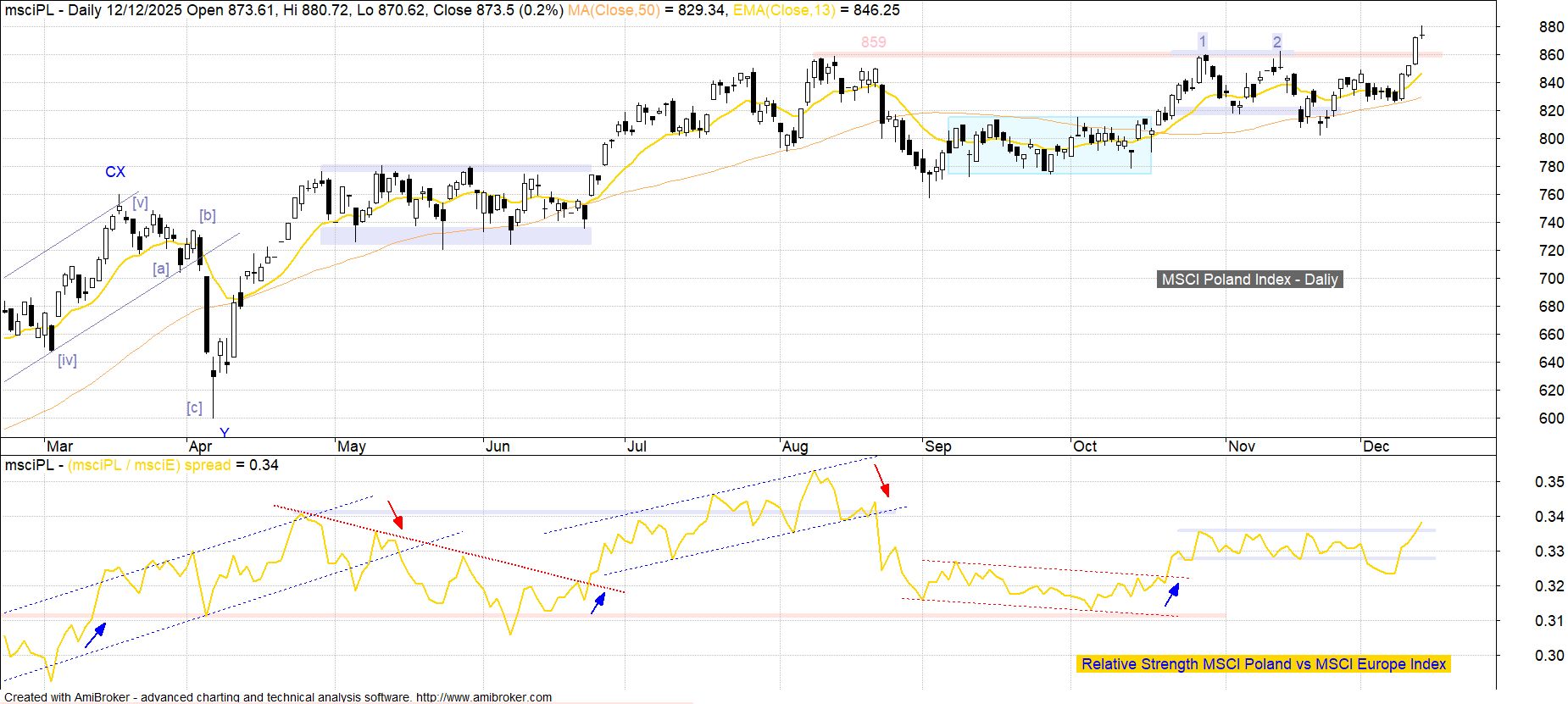The image size is (1568, 704).
Task: Click the (msciPL / msciE) spread title
Action: tap(149, 465)
